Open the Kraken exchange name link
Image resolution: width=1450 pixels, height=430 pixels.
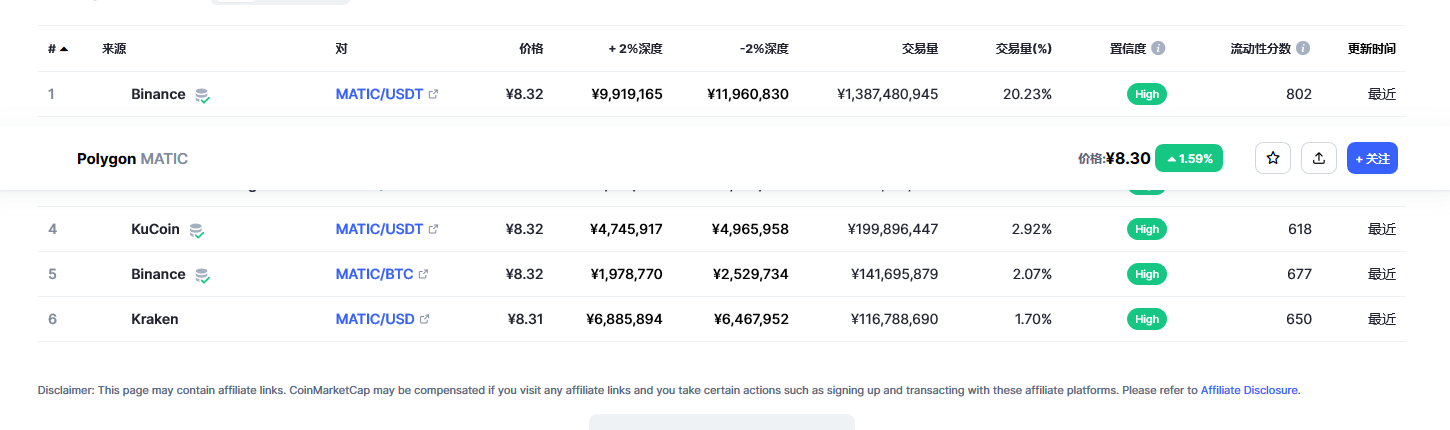click(155, 319)
